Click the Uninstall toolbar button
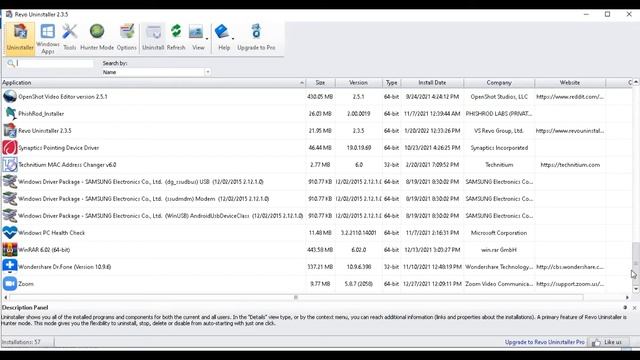Image resolution: width=640 pixels, height=360 pixels. coord(153,38)
